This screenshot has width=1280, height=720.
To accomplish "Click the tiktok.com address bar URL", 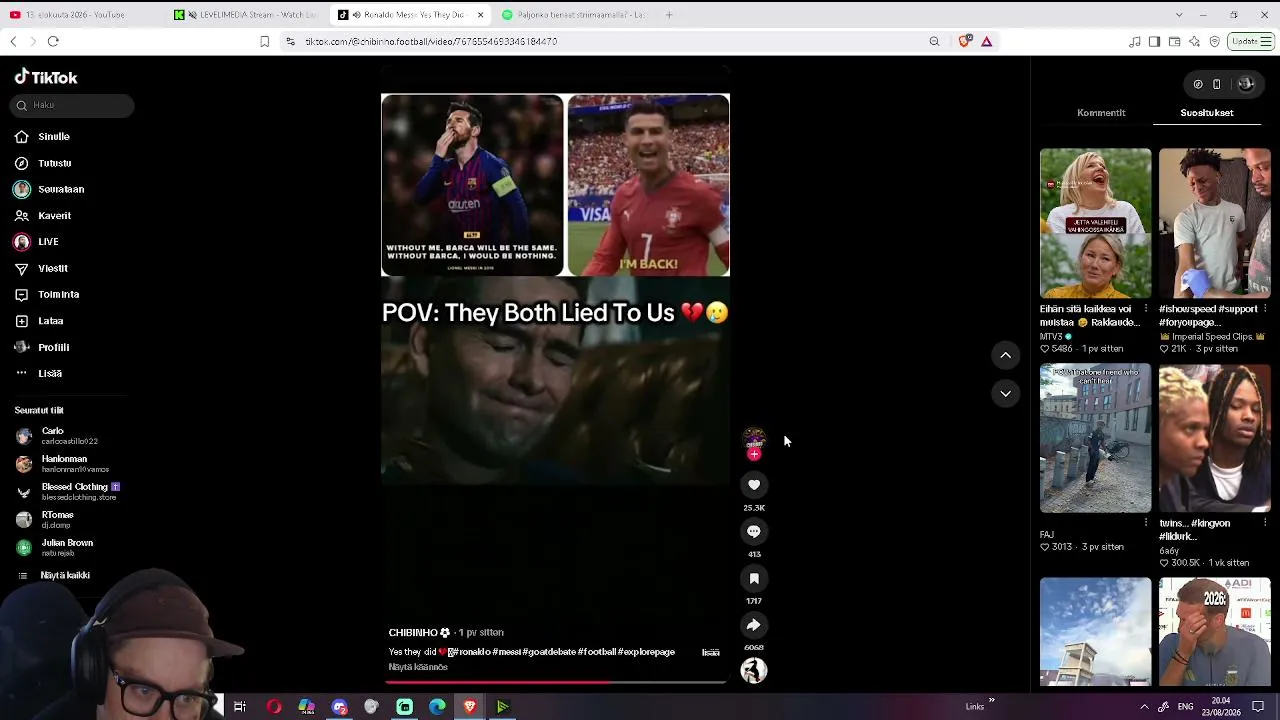I will [431, 41].
